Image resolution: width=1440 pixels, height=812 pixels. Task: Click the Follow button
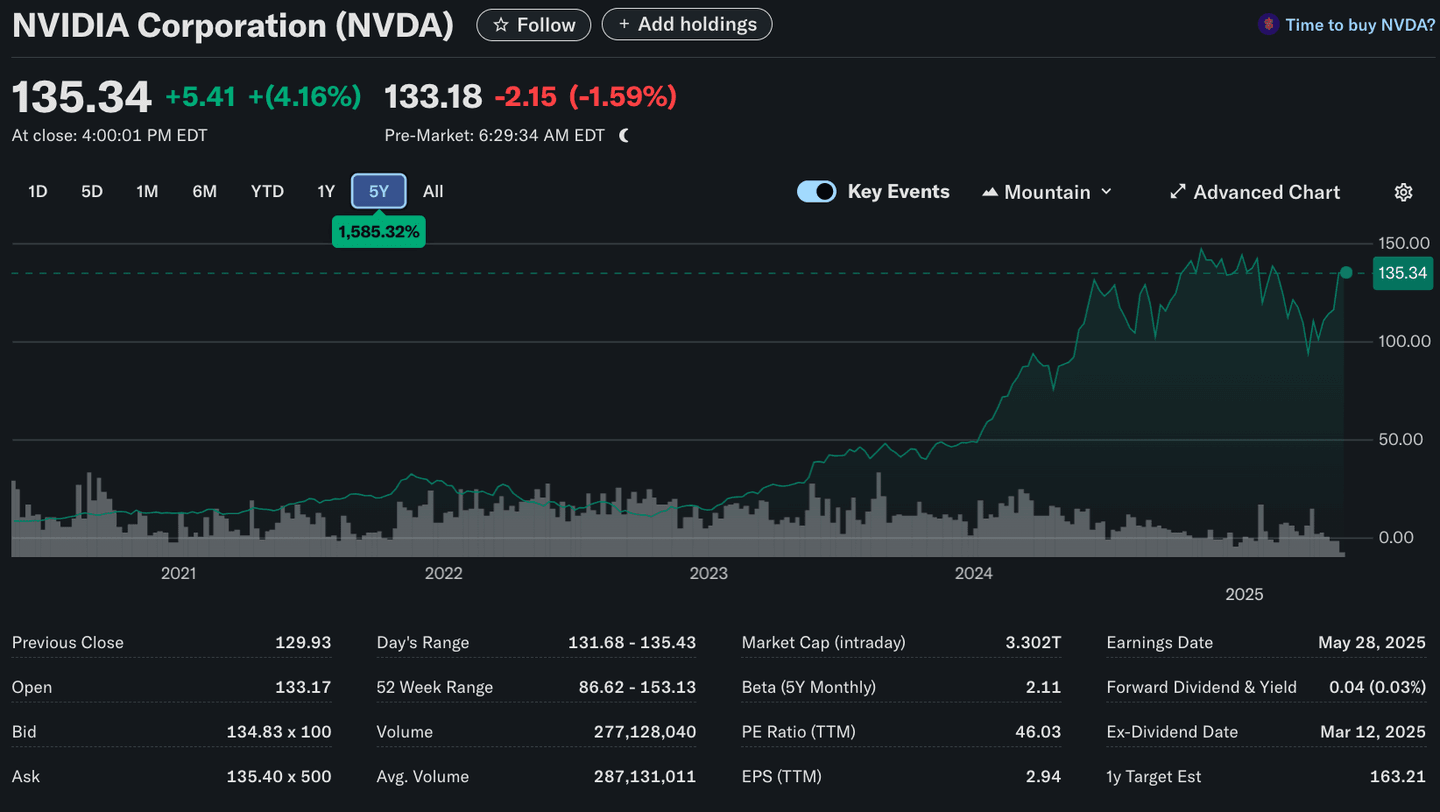533,24
